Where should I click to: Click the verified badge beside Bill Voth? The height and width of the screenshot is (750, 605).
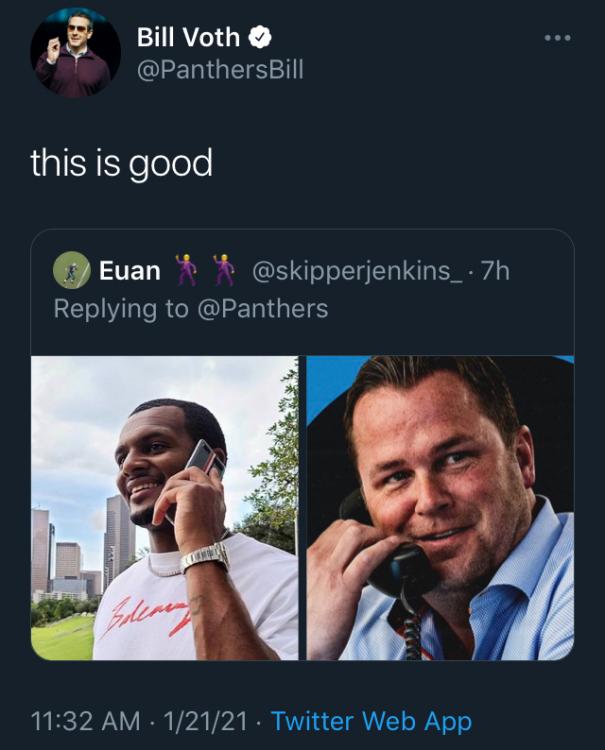click(x=260, y=38)
